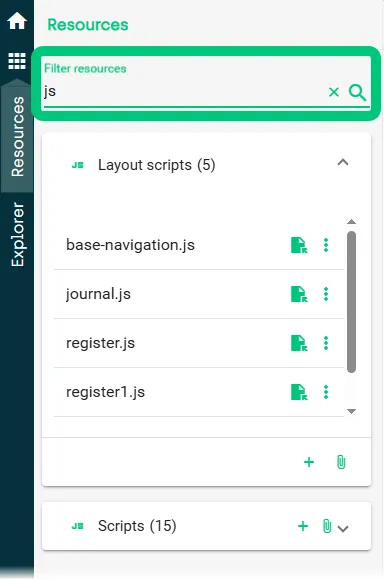Open more options for journal.js
The image size is (384, 580).
[x=326, y=294]
